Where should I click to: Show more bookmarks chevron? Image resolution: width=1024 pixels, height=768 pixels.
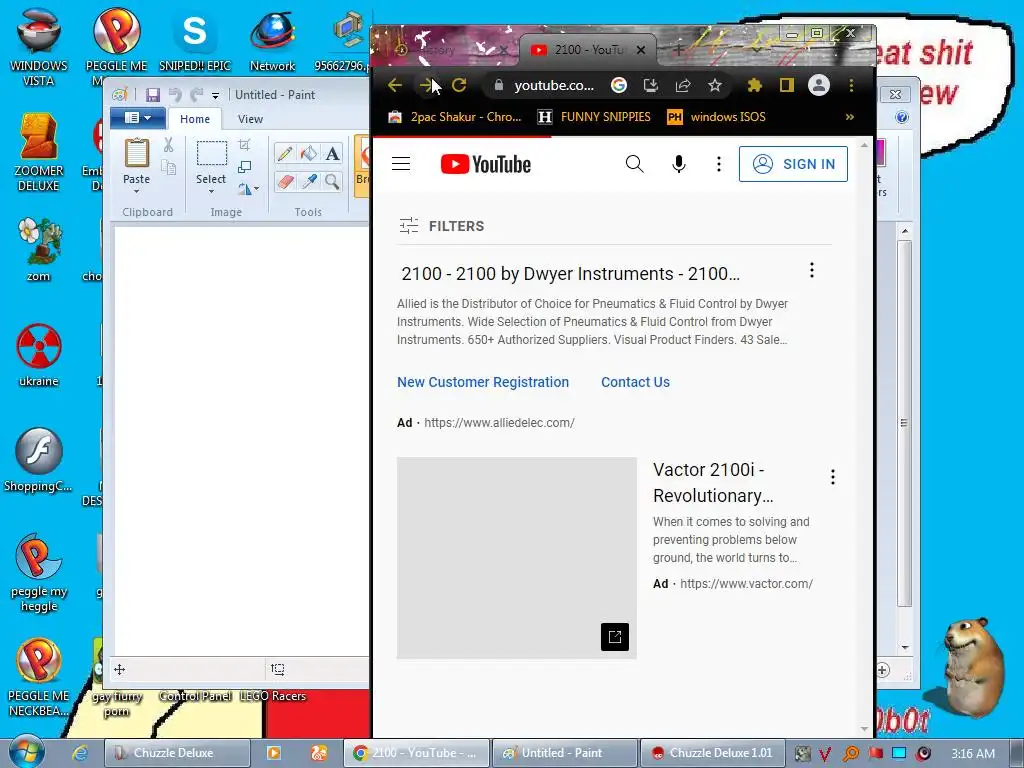(850, 117)
